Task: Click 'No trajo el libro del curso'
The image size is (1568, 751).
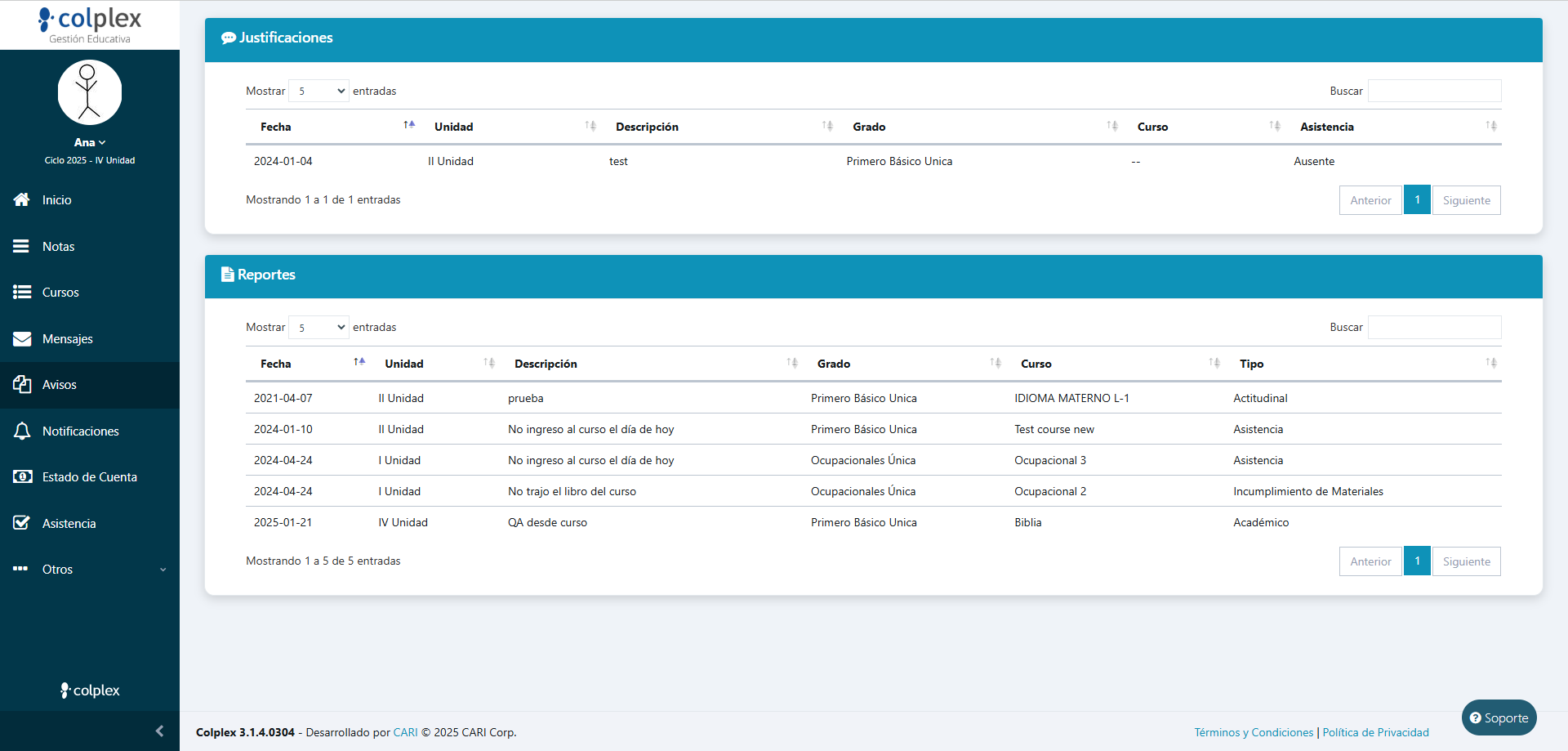Action: tap(572, 491)
